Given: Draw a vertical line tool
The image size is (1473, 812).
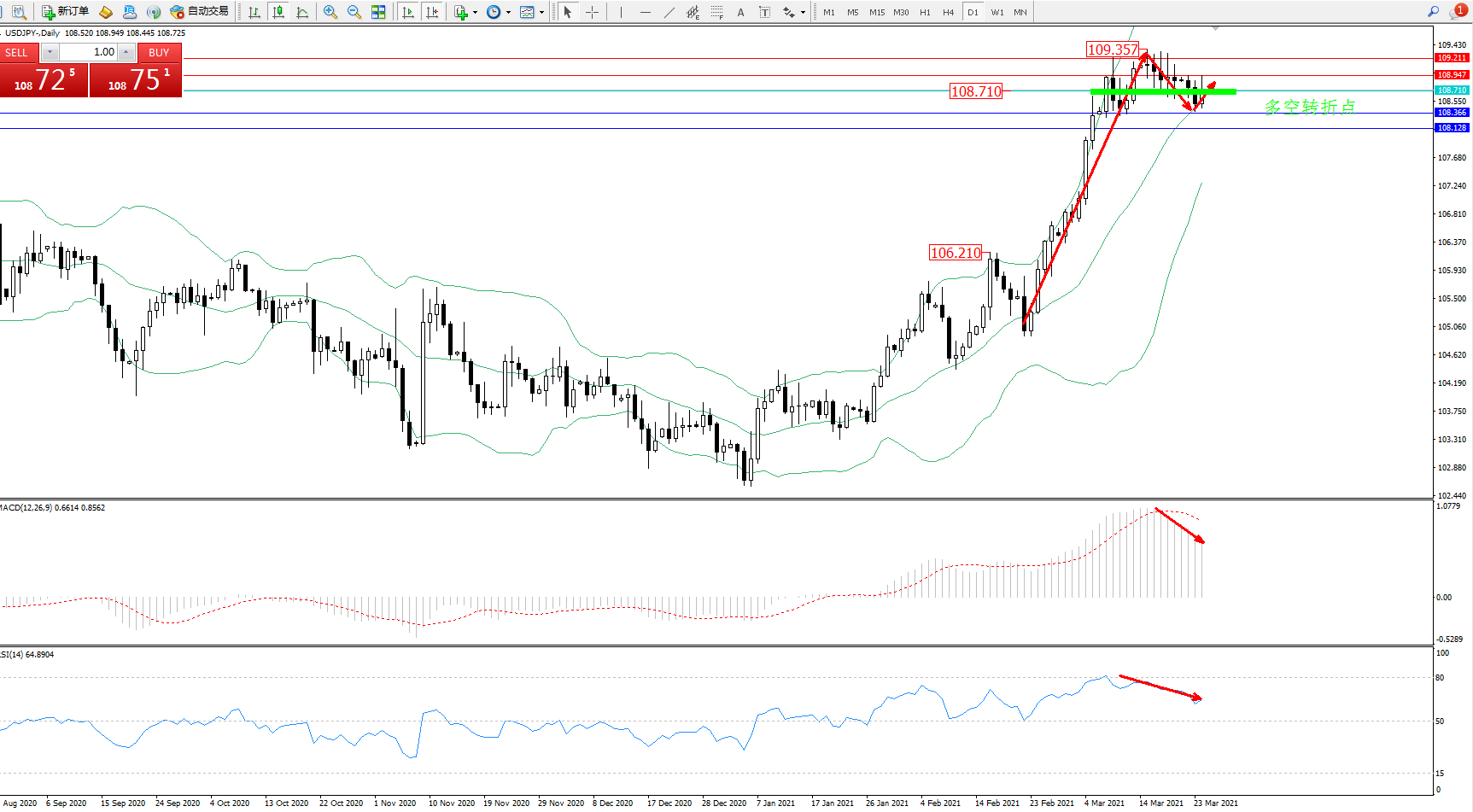Looking at the screenshot, I should [621, 12].
